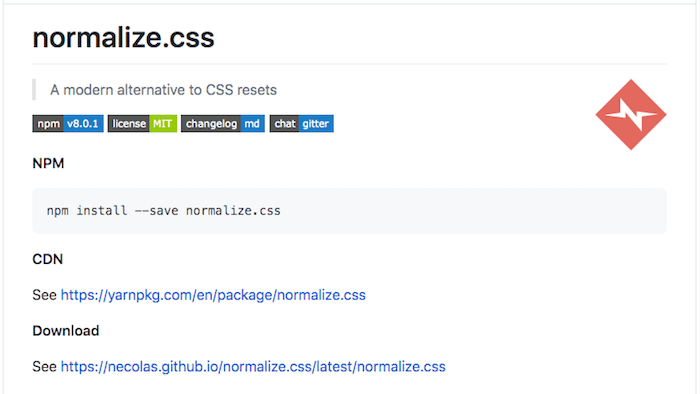Click the CDN section heading
The image size is (700, 394).
point(47,259)
